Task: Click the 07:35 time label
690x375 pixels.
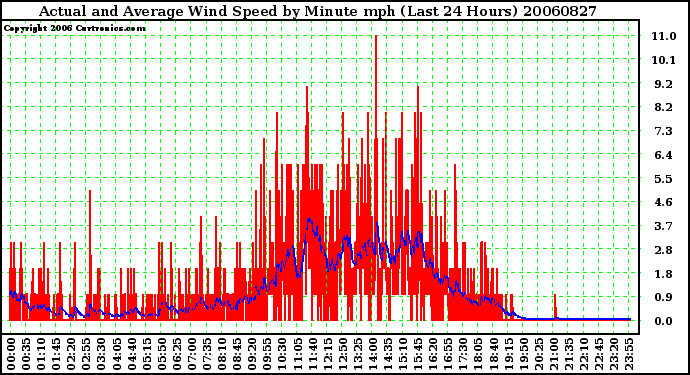Action: click(207, 354)
